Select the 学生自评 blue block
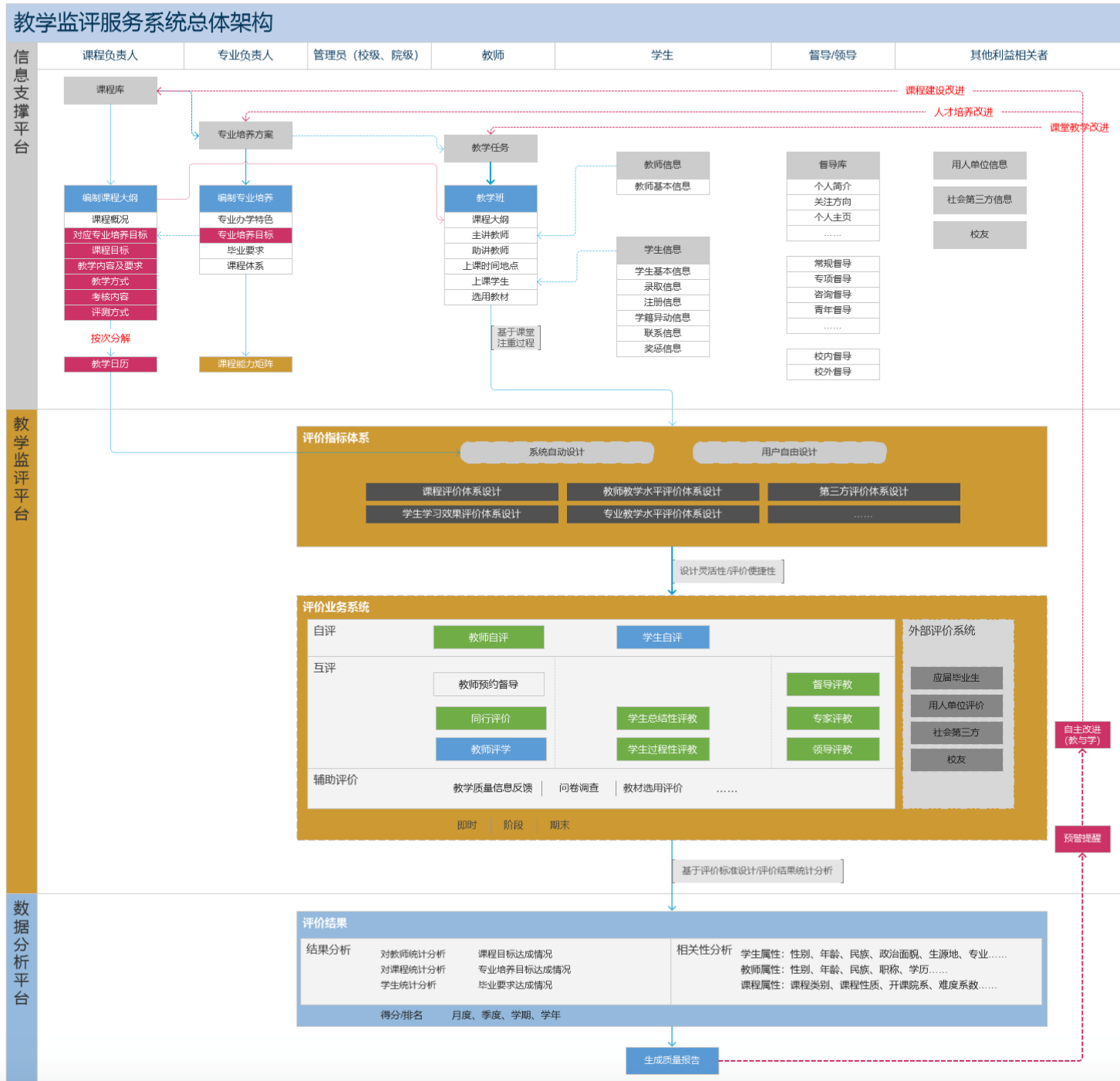The image size is (1120, 1081). [663, 638]
